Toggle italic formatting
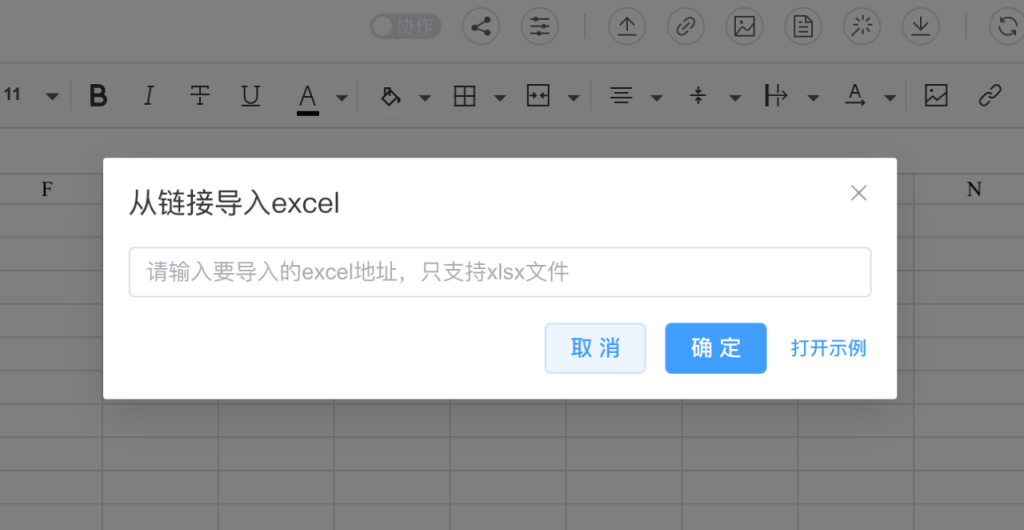1024x530 pixels. (x=149, y=96)
